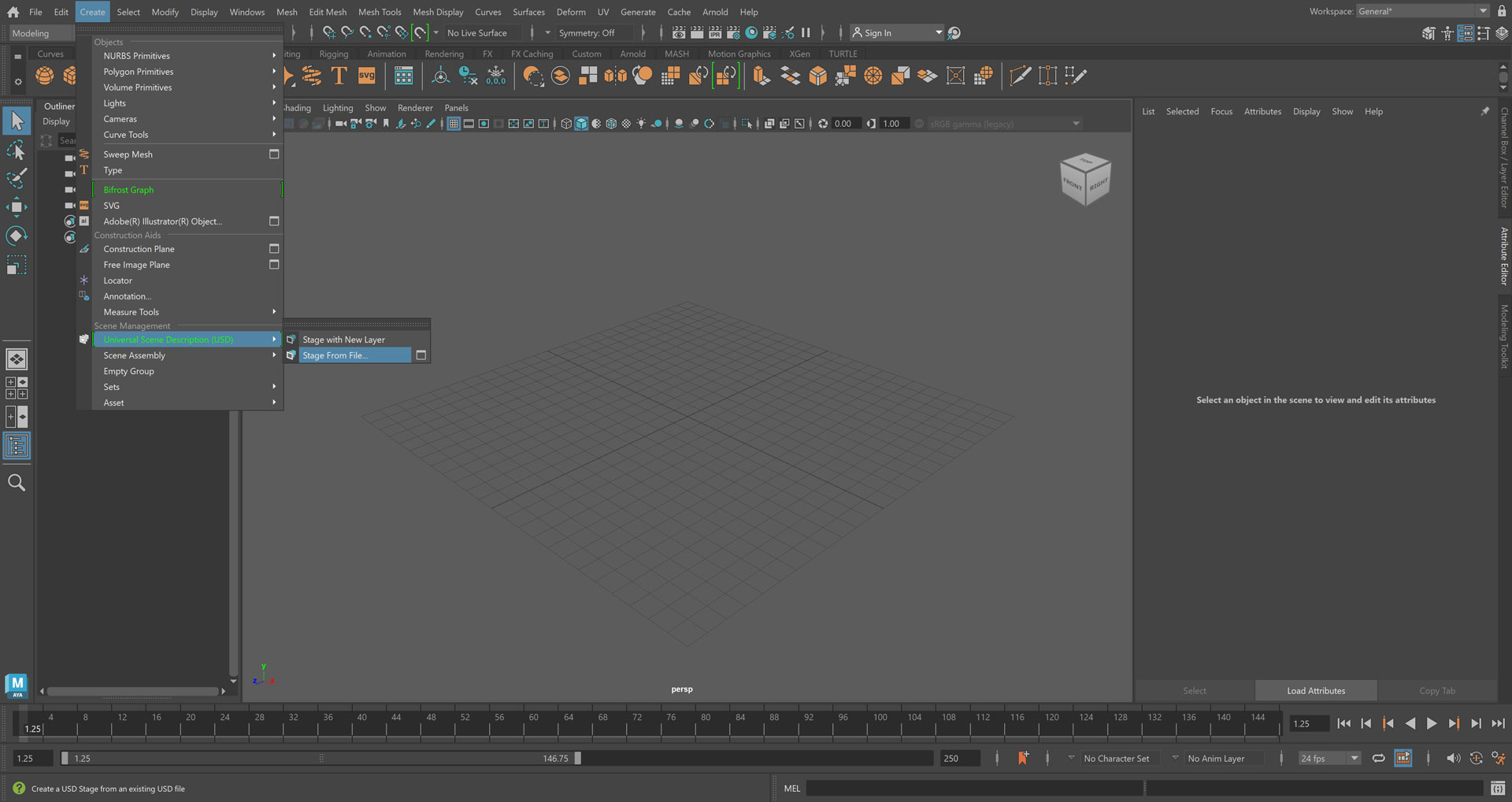
Task: Open the search magnifier icon in left toolbar
Action: pos(17,482)
